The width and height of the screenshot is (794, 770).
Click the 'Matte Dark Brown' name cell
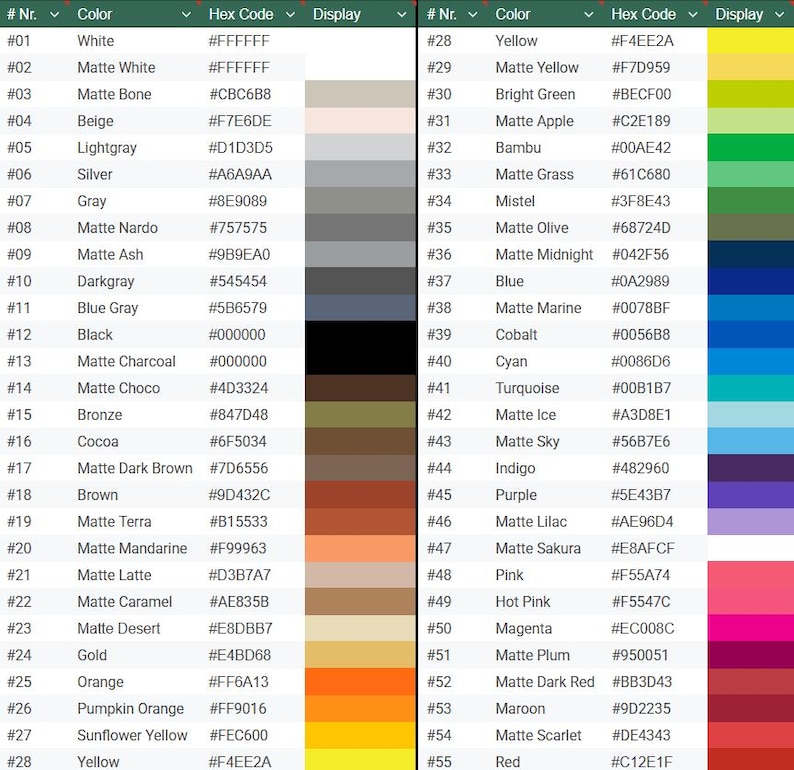(x=135, y=468)
